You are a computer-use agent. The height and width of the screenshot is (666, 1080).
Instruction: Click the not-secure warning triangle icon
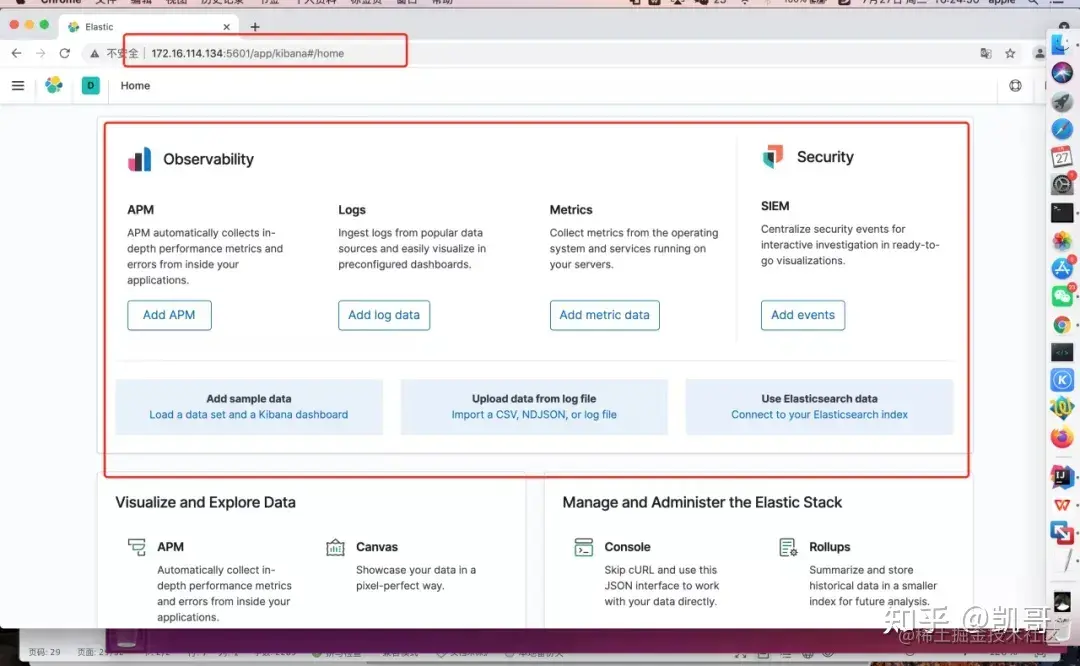(x=94, y=53)
